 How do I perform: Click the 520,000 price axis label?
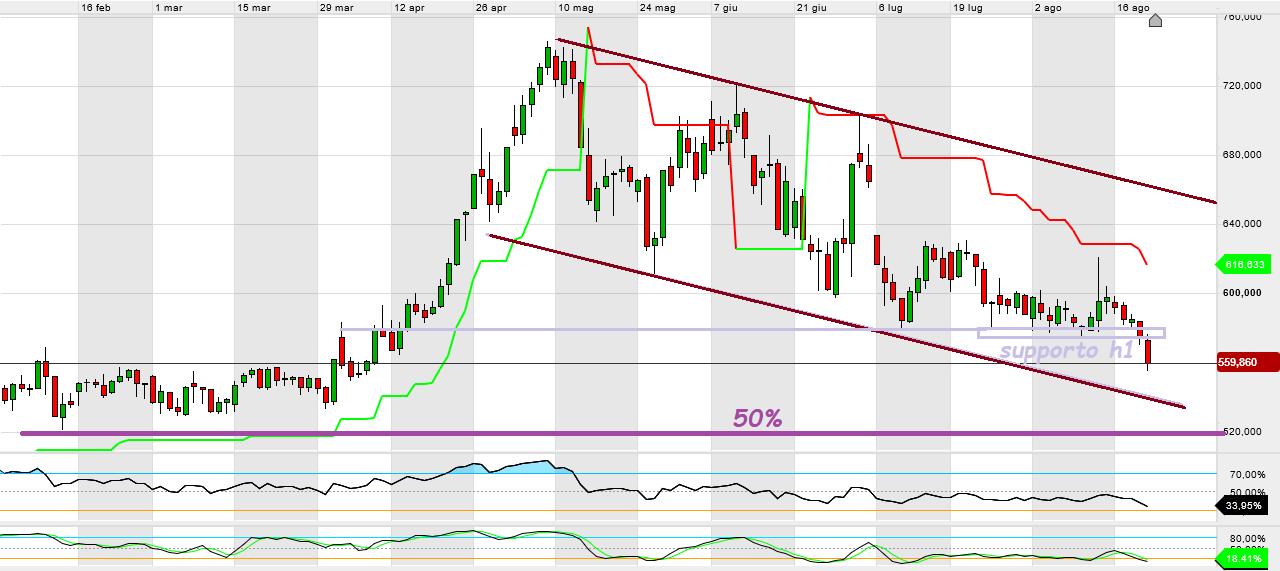click(1244, 432)
